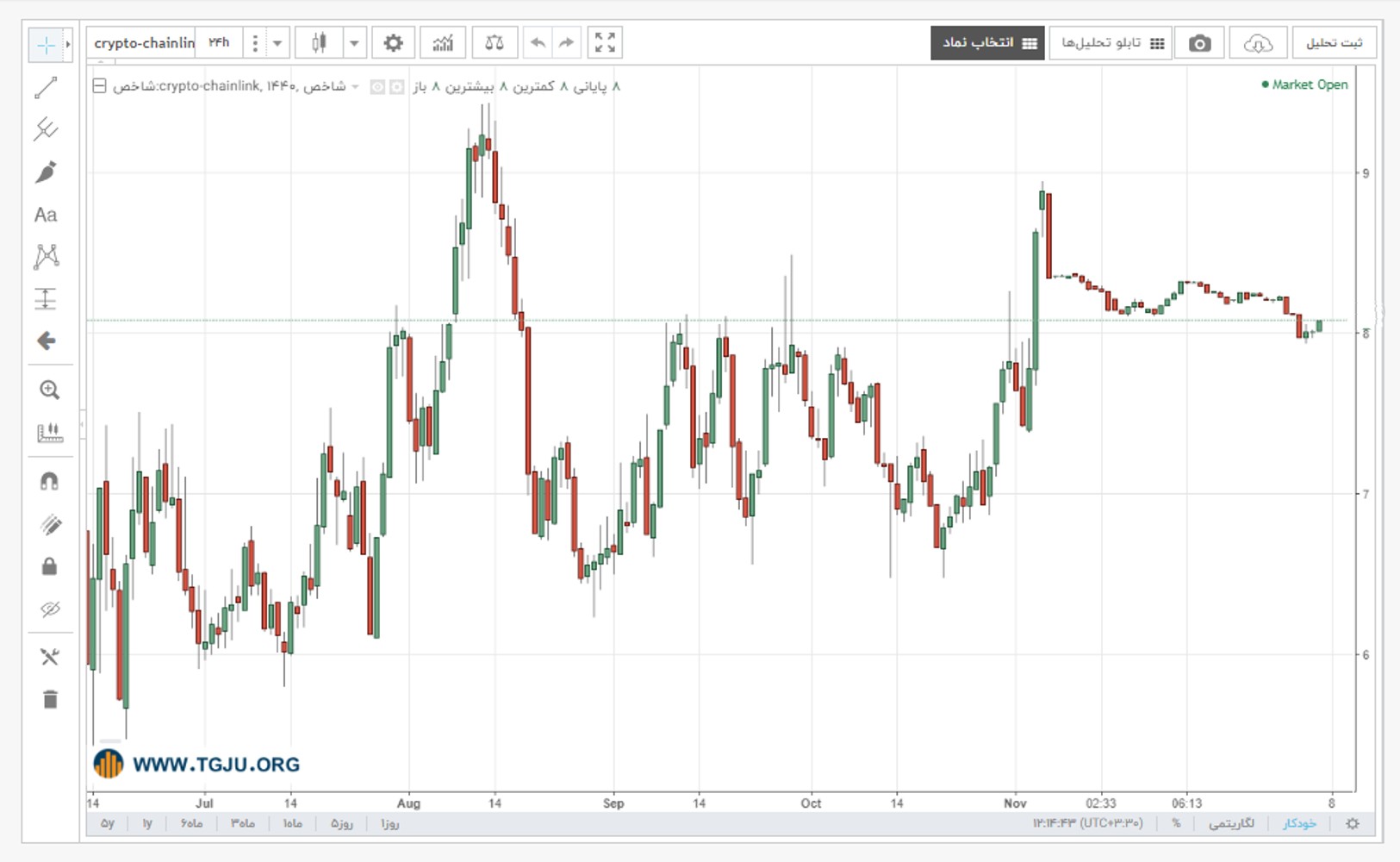Select the 5y time range
This screenshot has height=862, width=1400.
(x=108, y=823)
